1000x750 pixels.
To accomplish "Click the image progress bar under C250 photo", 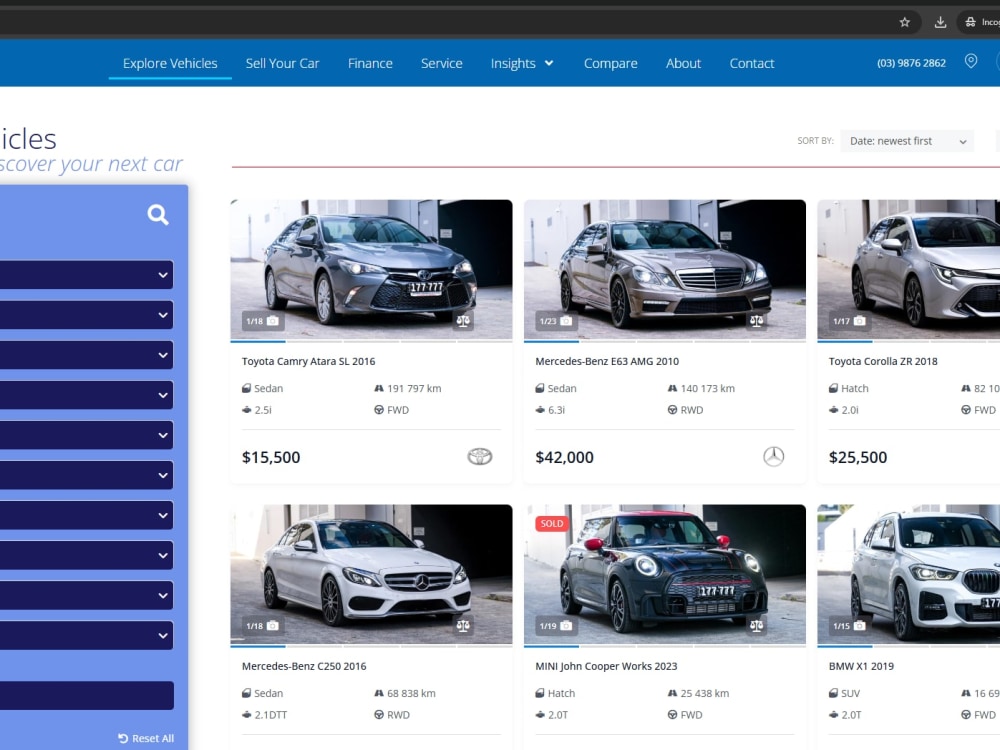I will click(371, 646).
